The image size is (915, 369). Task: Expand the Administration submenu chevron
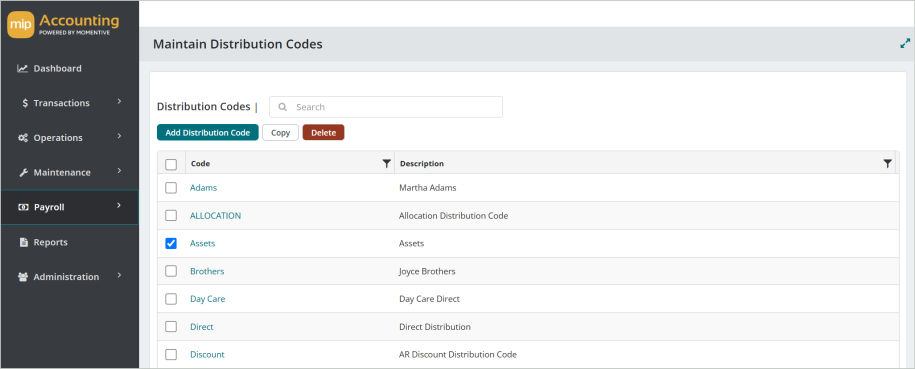point(119,275)
